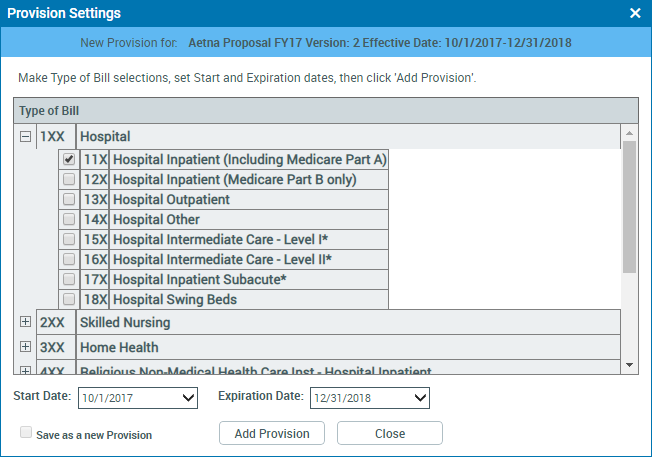
Task: Click the Close button
Action: (390, 433)
